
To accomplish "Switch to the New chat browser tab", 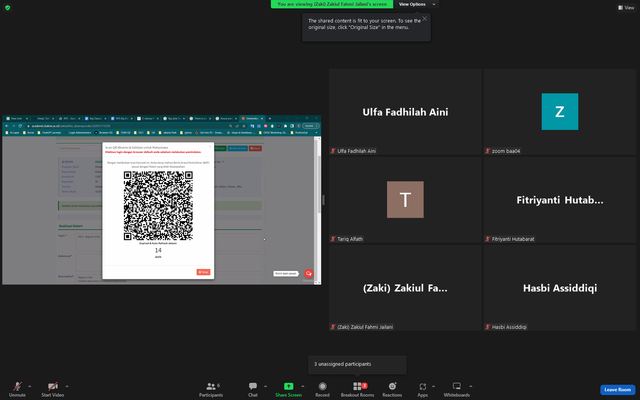I will [x=16, y=118].
